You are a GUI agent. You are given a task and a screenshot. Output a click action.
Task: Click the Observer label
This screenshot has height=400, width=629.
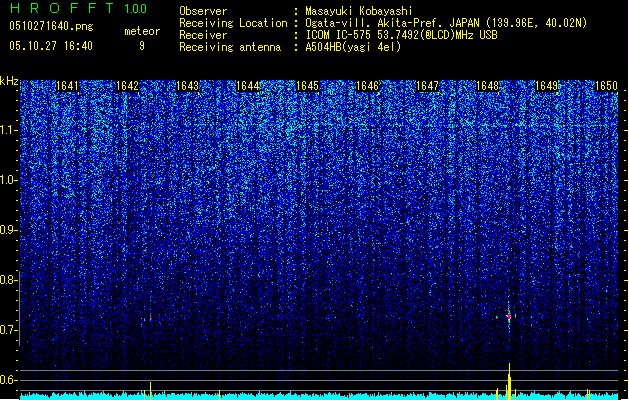203,11
